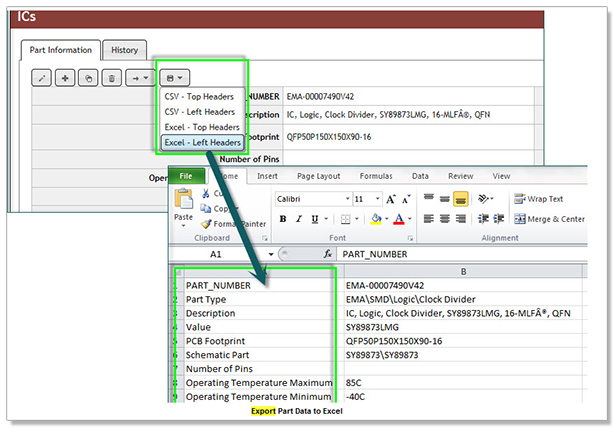Switch to the History tab
Image resolution: width=615 pixels, height=428 pixels.
click(x=125, y=50)
